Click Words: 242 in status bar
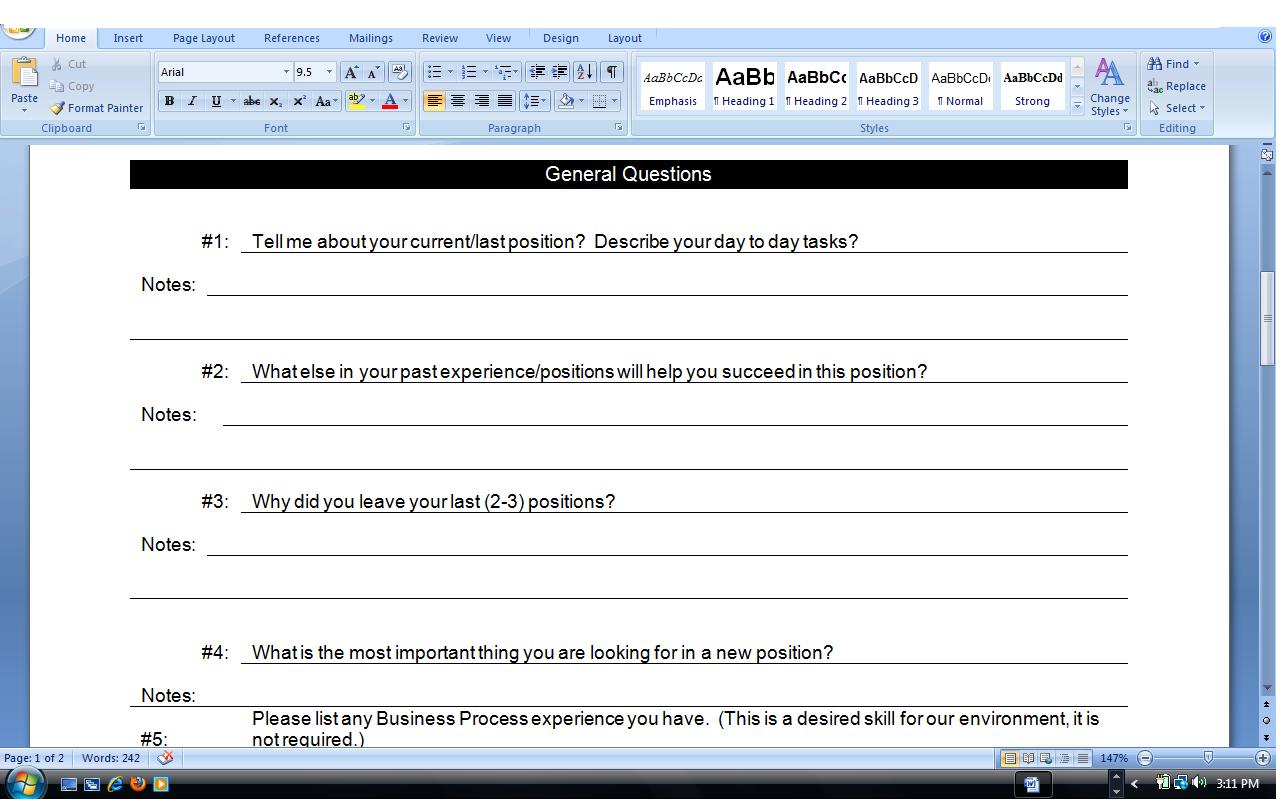Viewport: 1280px width, 800px height. coord(111,758)
